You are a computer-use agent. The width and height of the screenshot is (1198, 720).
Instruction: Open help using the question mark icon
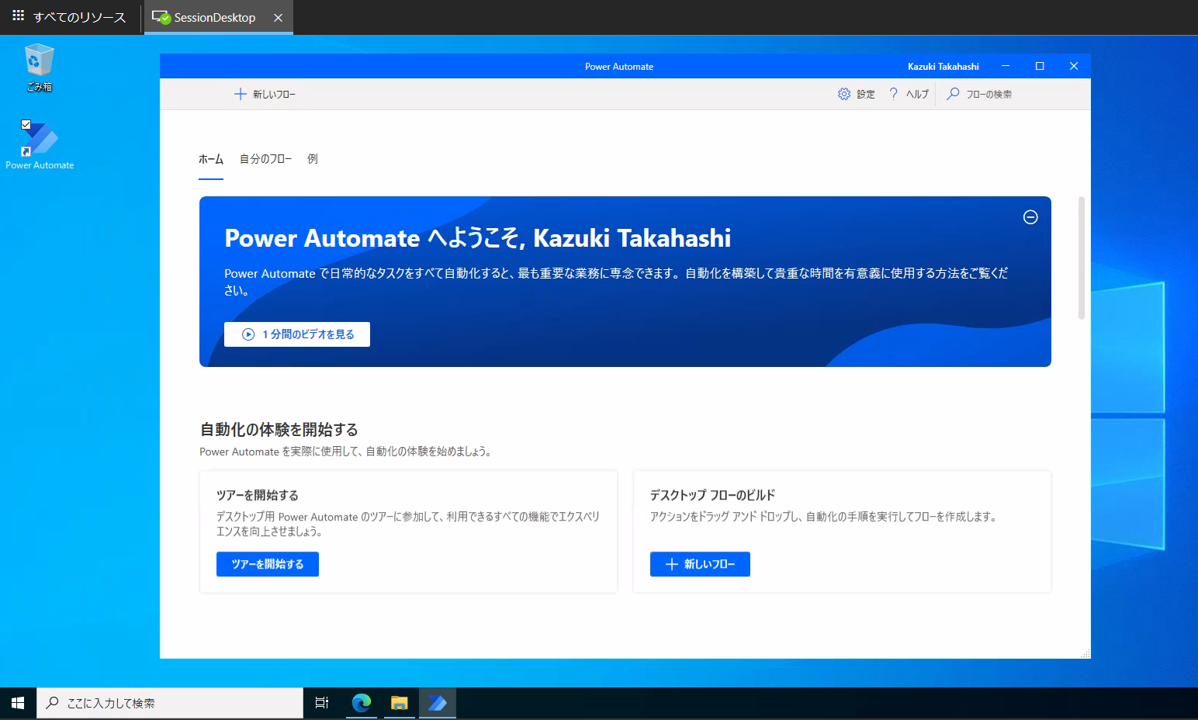[893, 93]
